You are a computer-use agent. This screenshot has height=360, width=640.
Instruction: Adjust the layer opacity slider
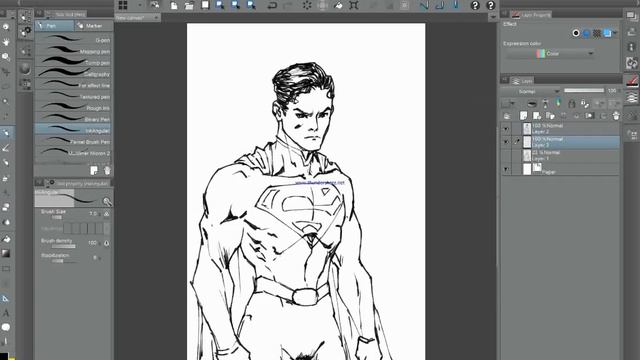[584, 91]
